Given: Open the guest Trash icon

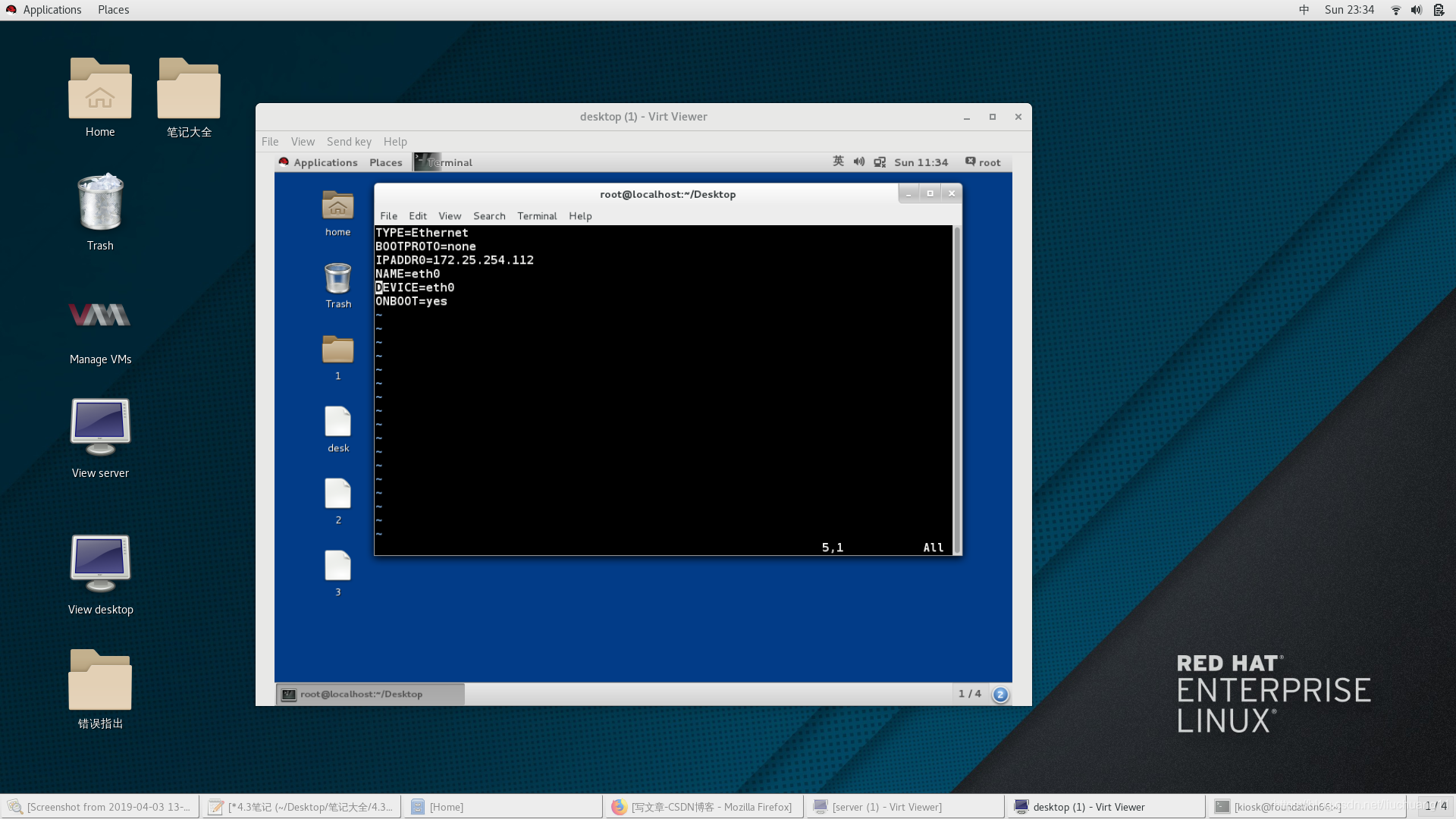Looking at the screenshot, I should click(338, 278).
